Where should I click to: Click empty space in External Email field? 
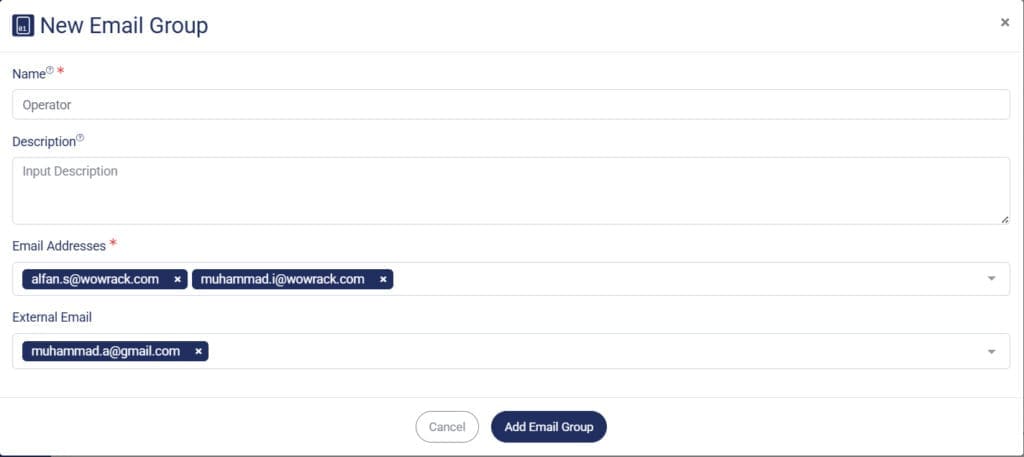pos(590,351)
